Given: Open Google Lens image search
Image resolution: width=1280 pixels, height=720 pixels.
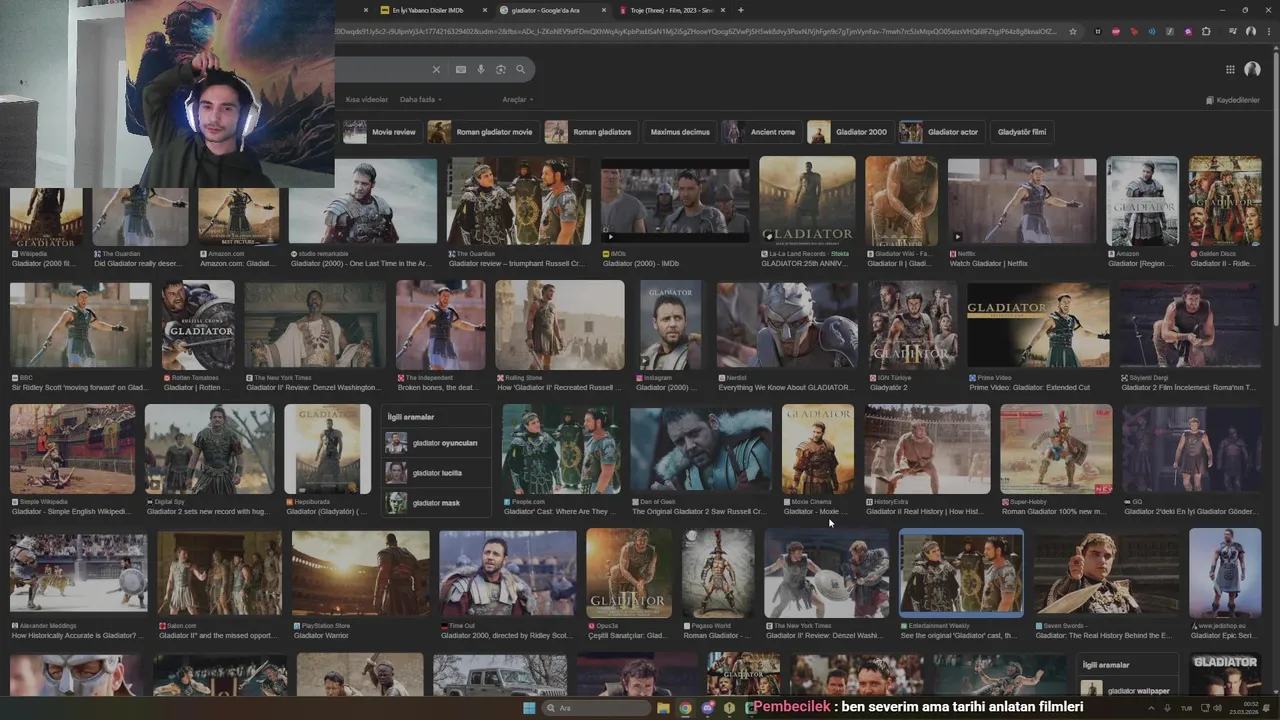Looking at the screenshot, I should tap(501, 70).
